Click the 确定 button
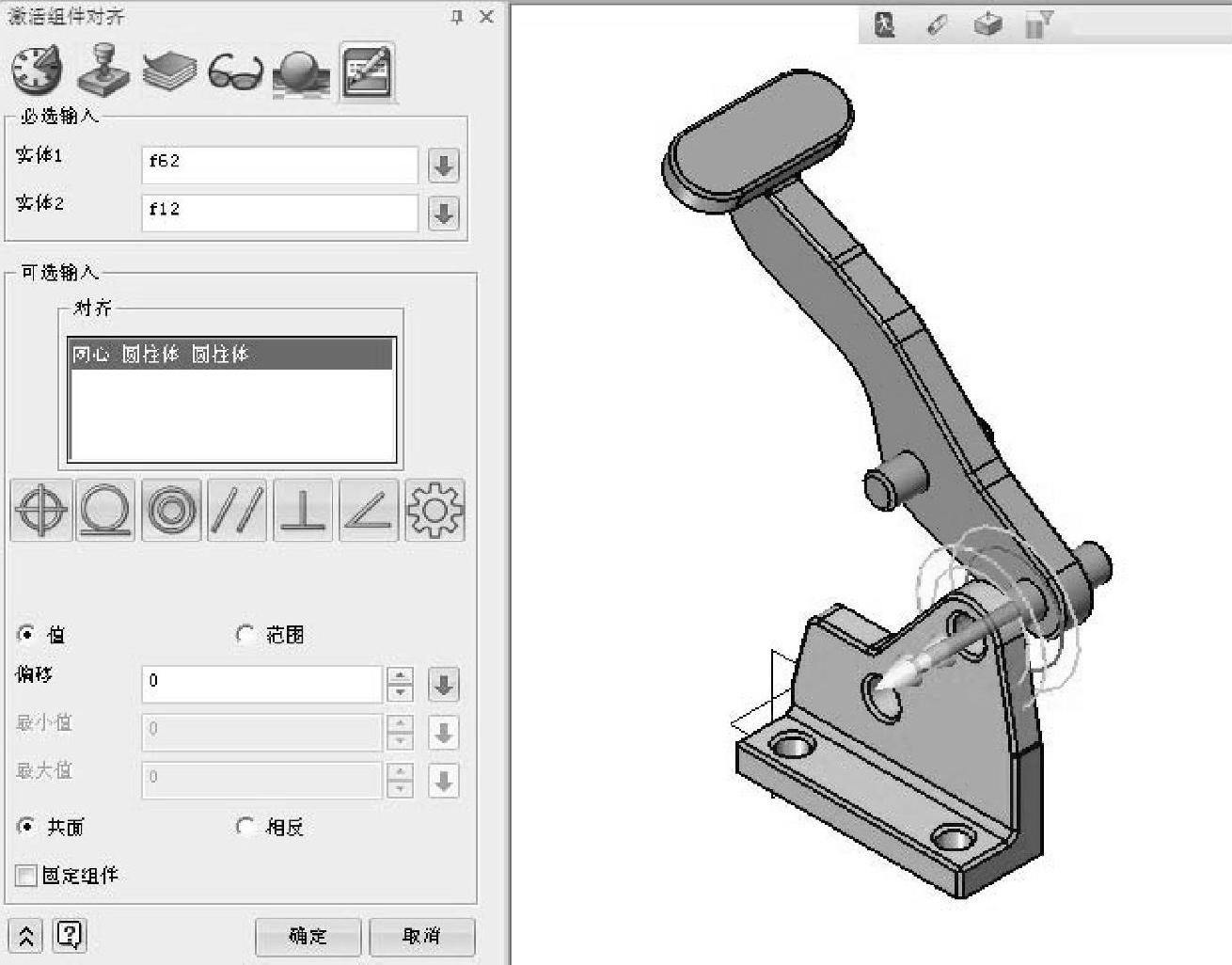Viewport: 1232px width, 965px height. click(308, 936)
